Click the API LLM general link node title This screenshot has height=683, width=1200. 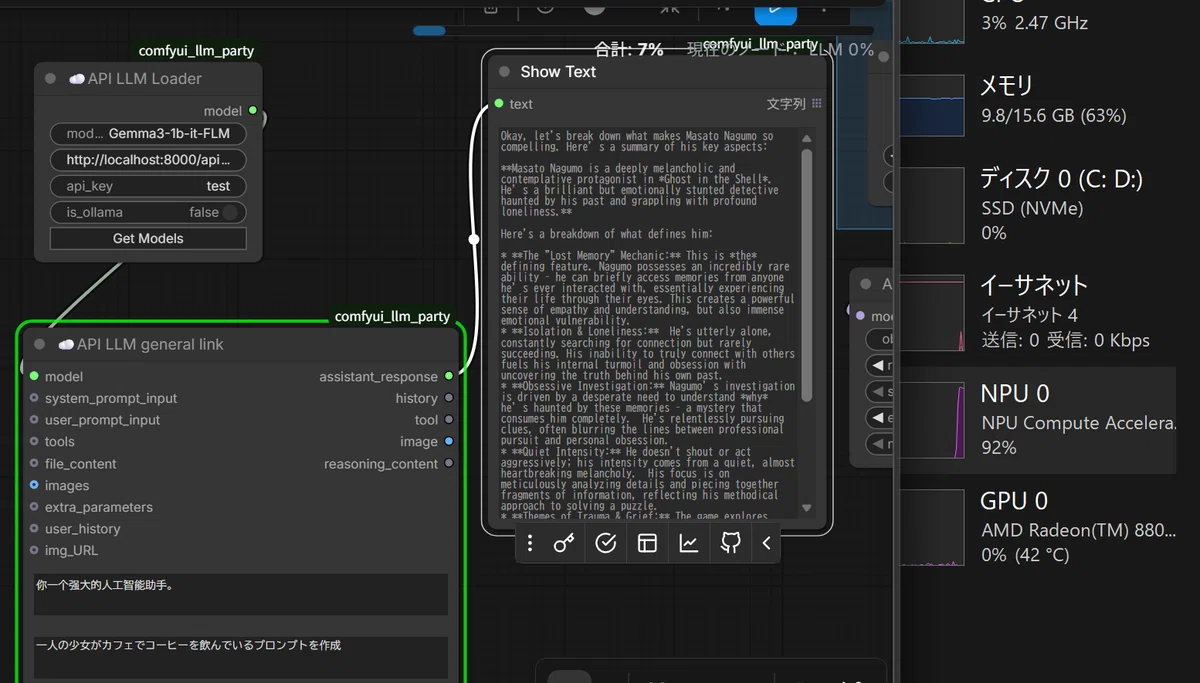pos(140,344)
